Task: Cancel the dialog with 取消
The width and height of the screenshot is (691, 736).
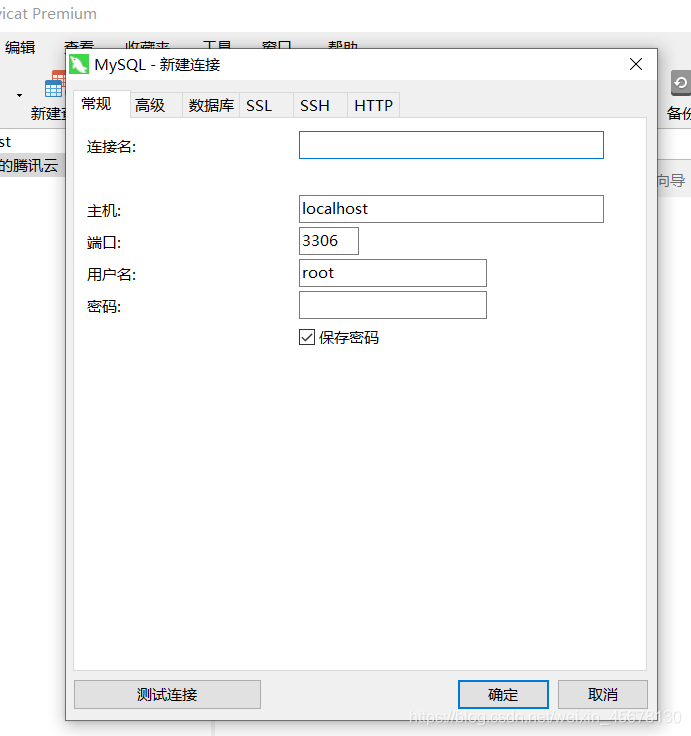Action: [603, 694]
